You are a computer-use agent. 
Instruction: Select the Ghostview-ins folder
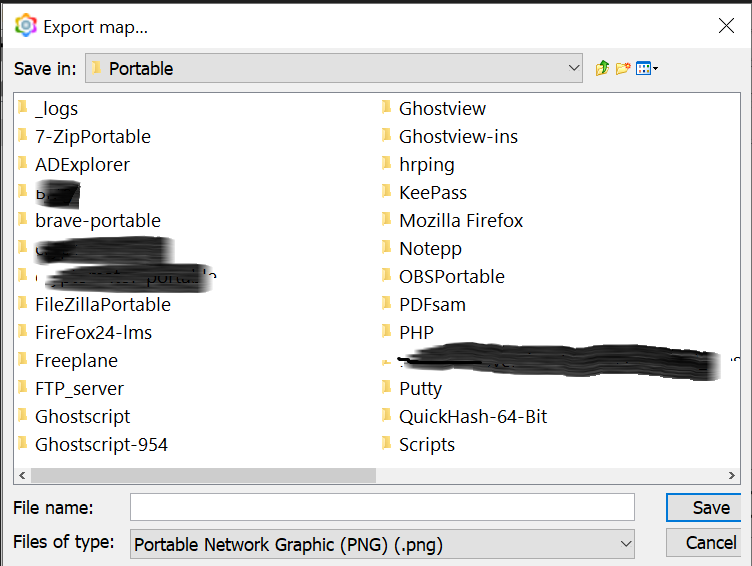click(458, 137)
